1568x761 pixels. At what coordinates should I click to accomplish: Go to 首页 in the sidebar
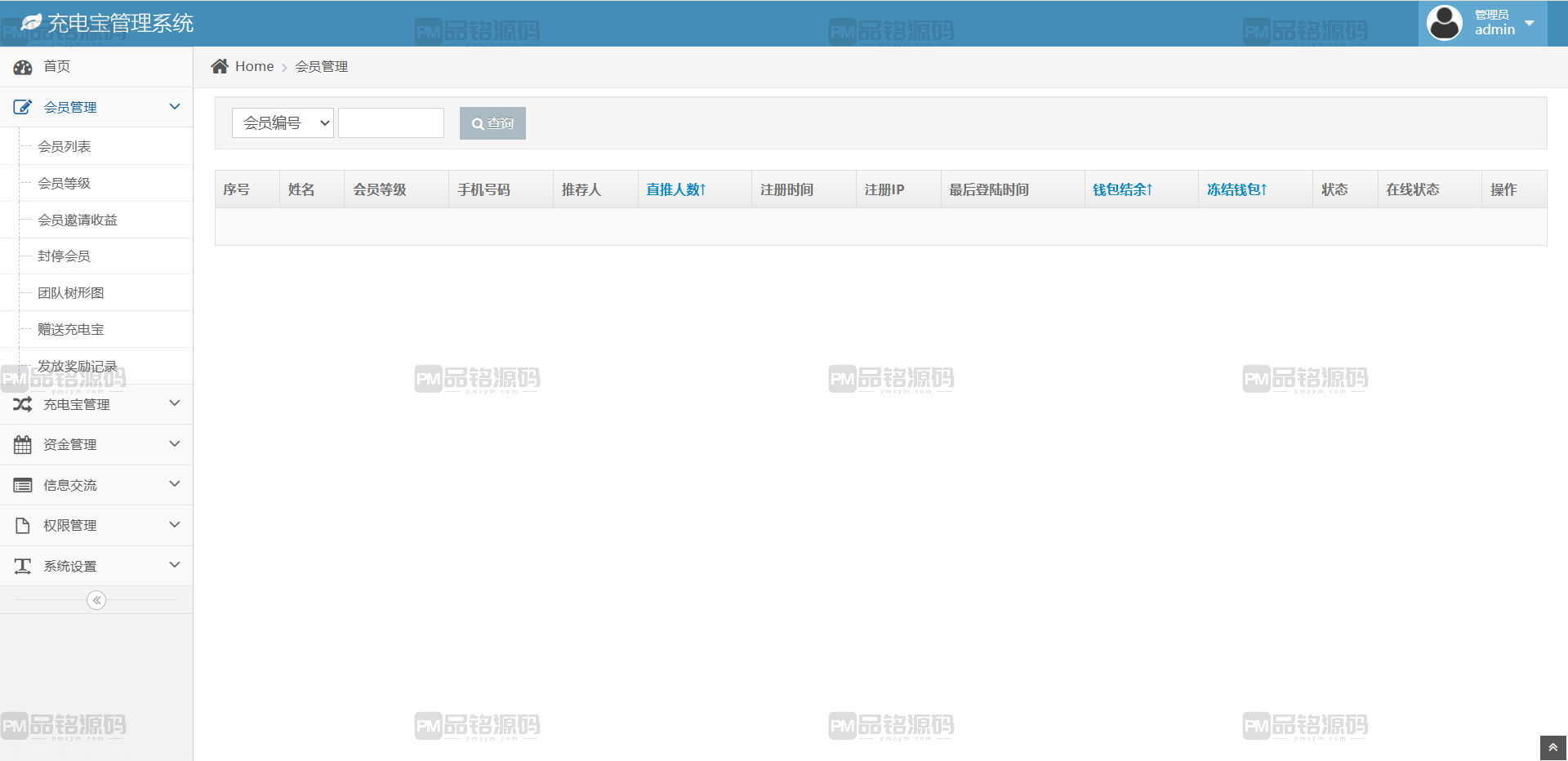point(57,66)
